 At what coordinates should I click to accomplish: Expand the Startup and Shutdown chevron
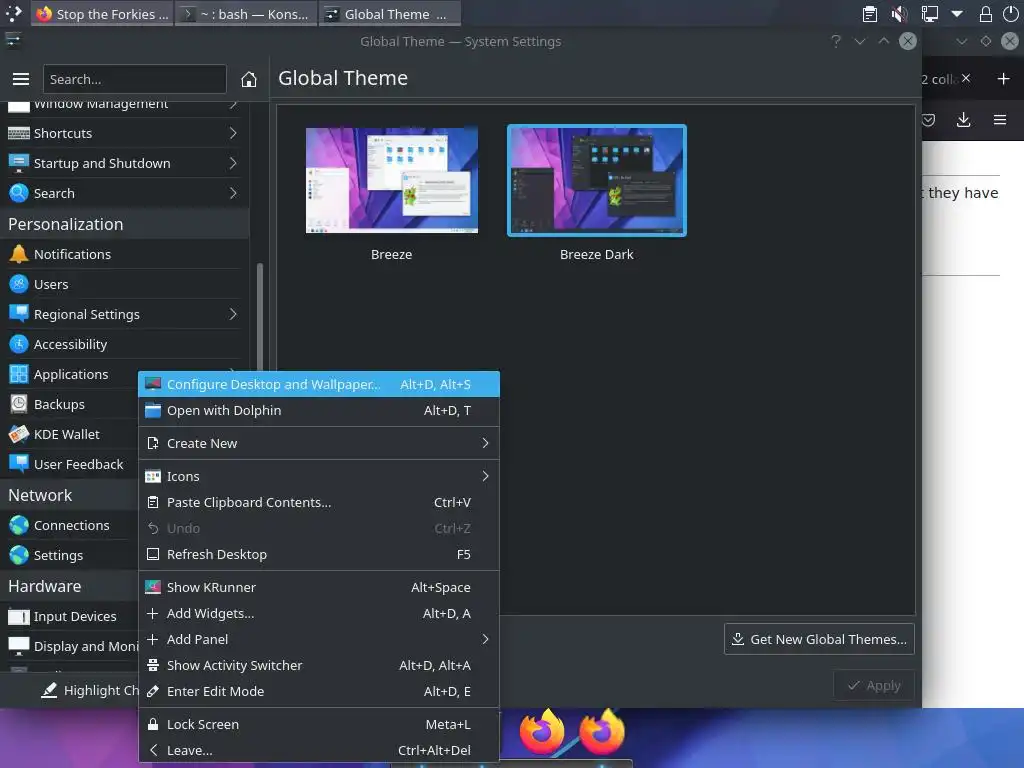(233, 163)
